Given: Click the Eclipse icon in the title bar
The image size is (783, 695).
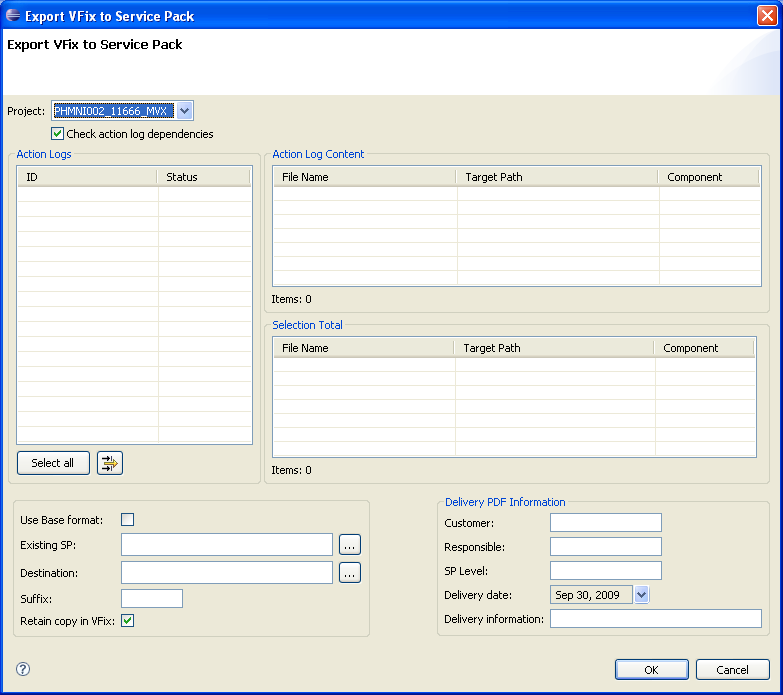Looking at the screenshot, I should [x=13, y=15].
